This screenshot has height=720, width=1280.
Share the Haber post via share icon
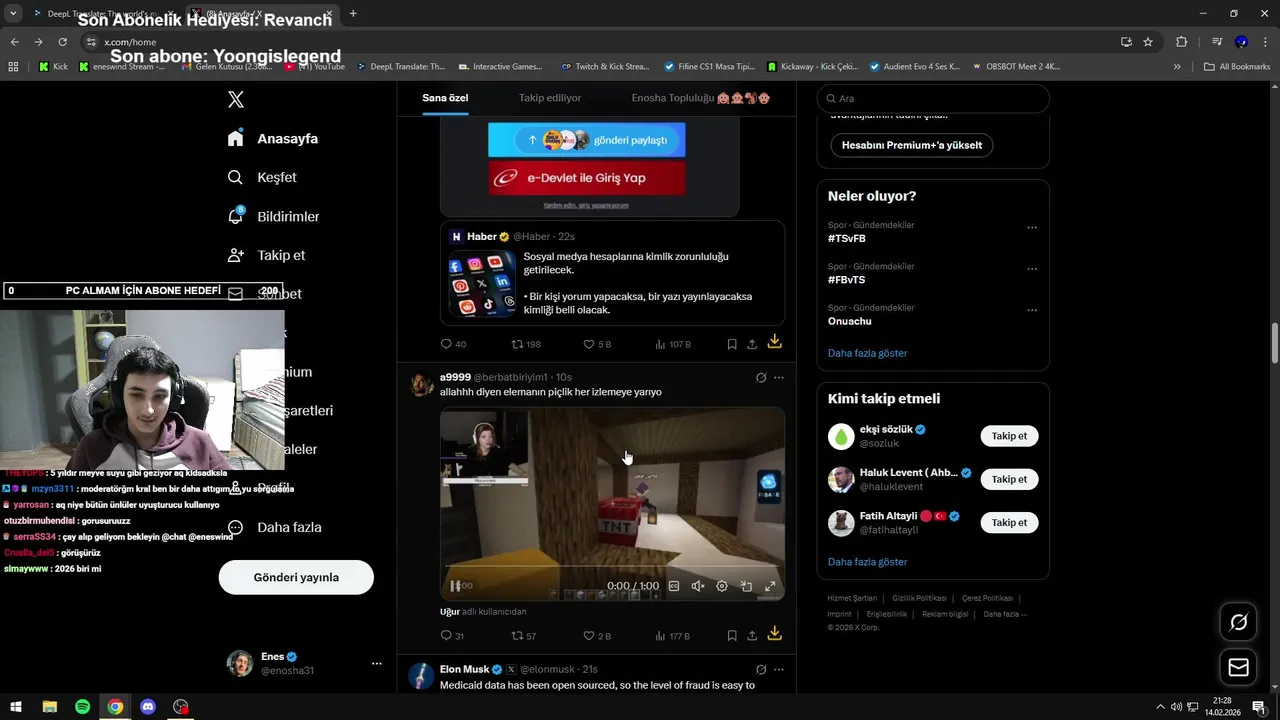coord(752,344)
